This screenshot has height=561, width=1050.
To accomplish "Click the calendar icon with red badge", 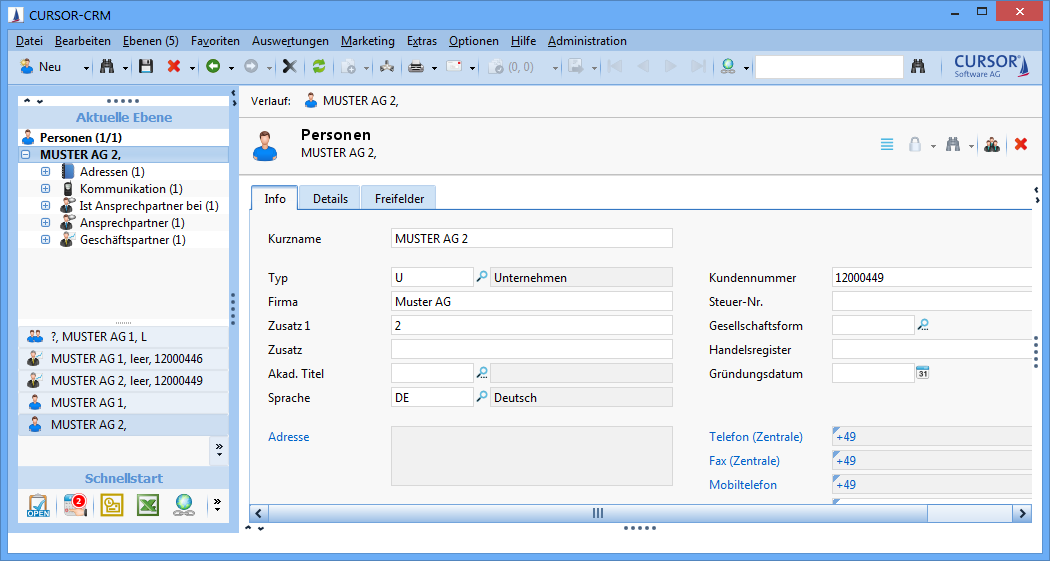I will pos(75,505).
